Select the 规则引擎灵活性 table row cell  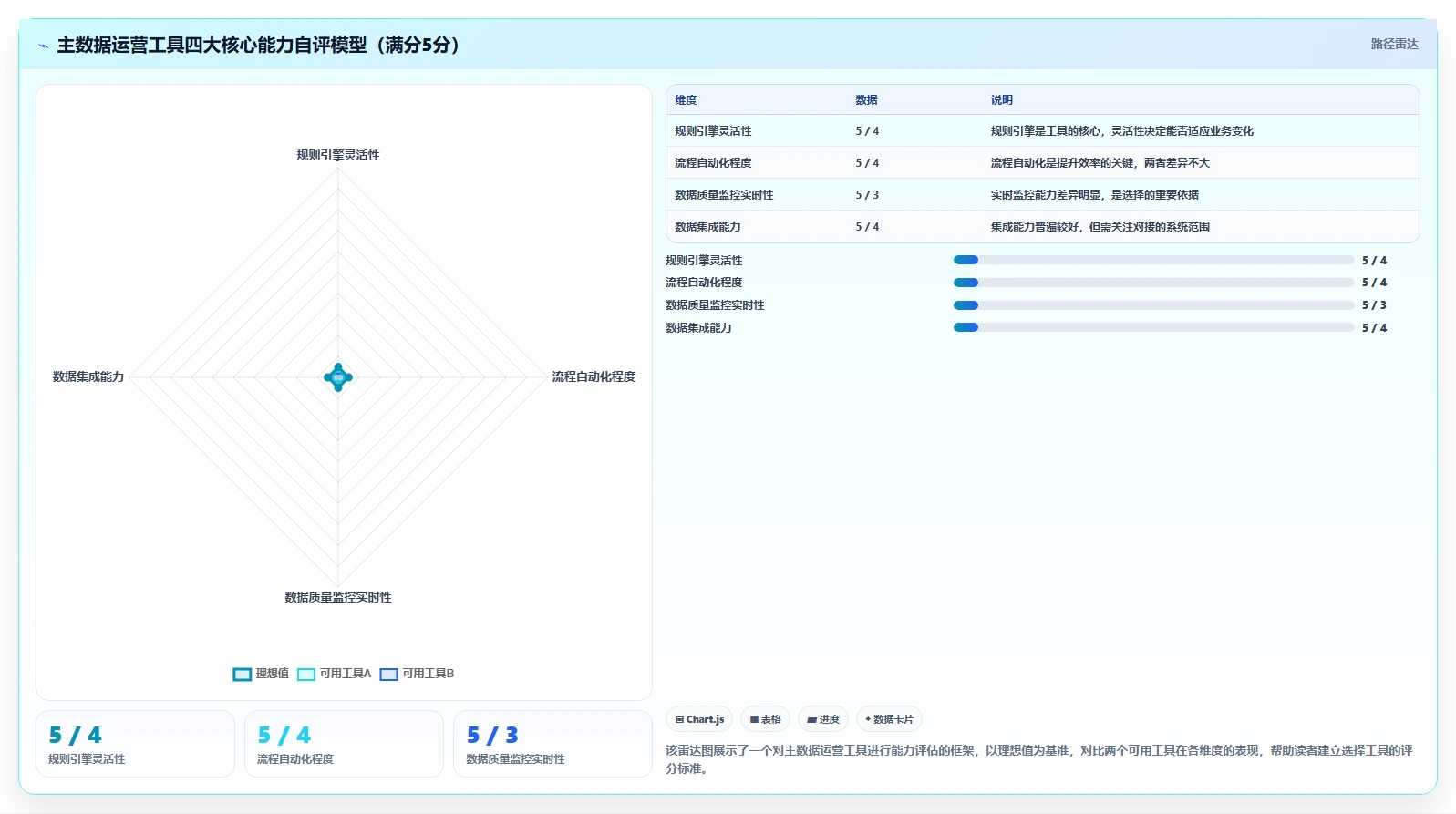(713, 131)
